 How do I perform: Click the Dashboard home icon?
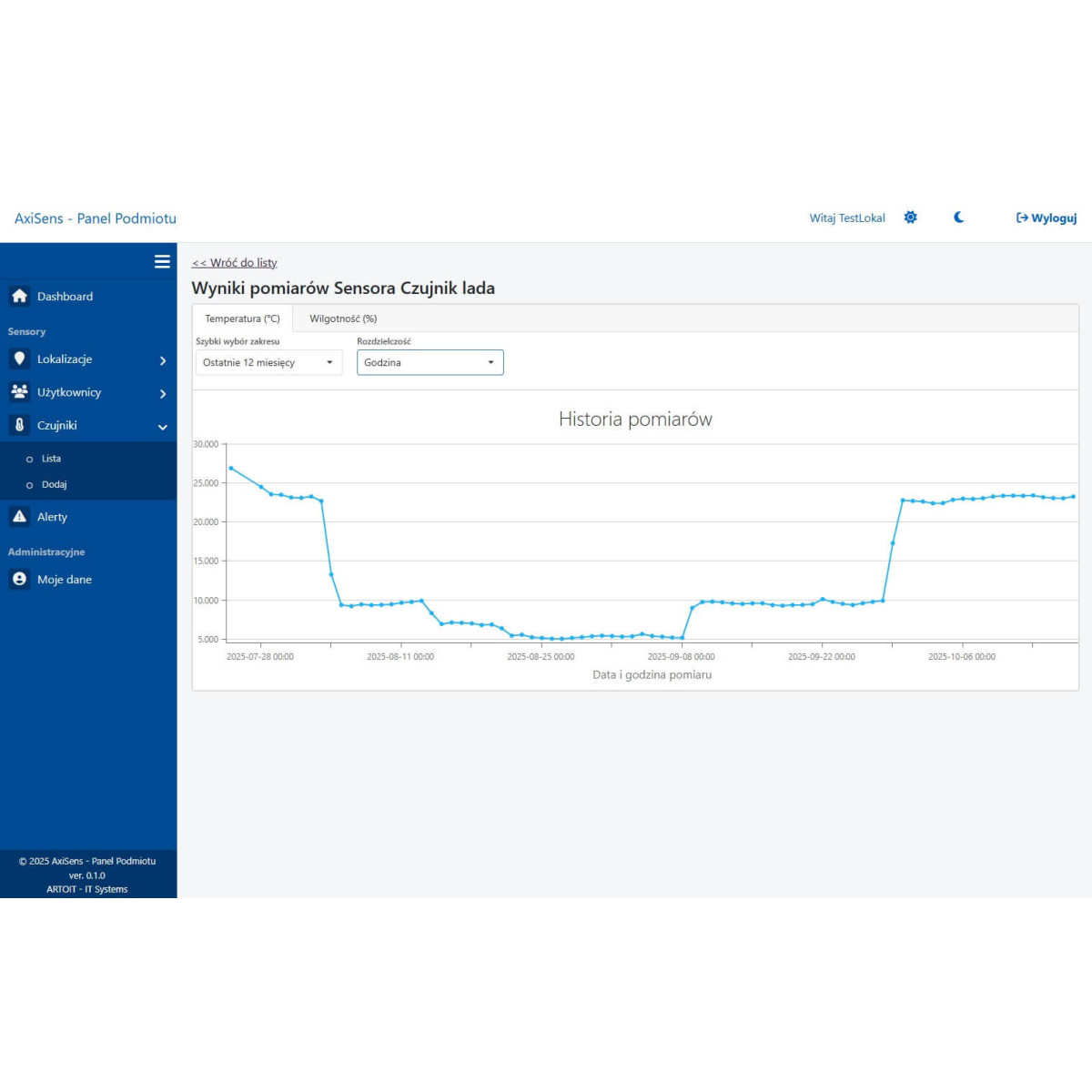19,297
